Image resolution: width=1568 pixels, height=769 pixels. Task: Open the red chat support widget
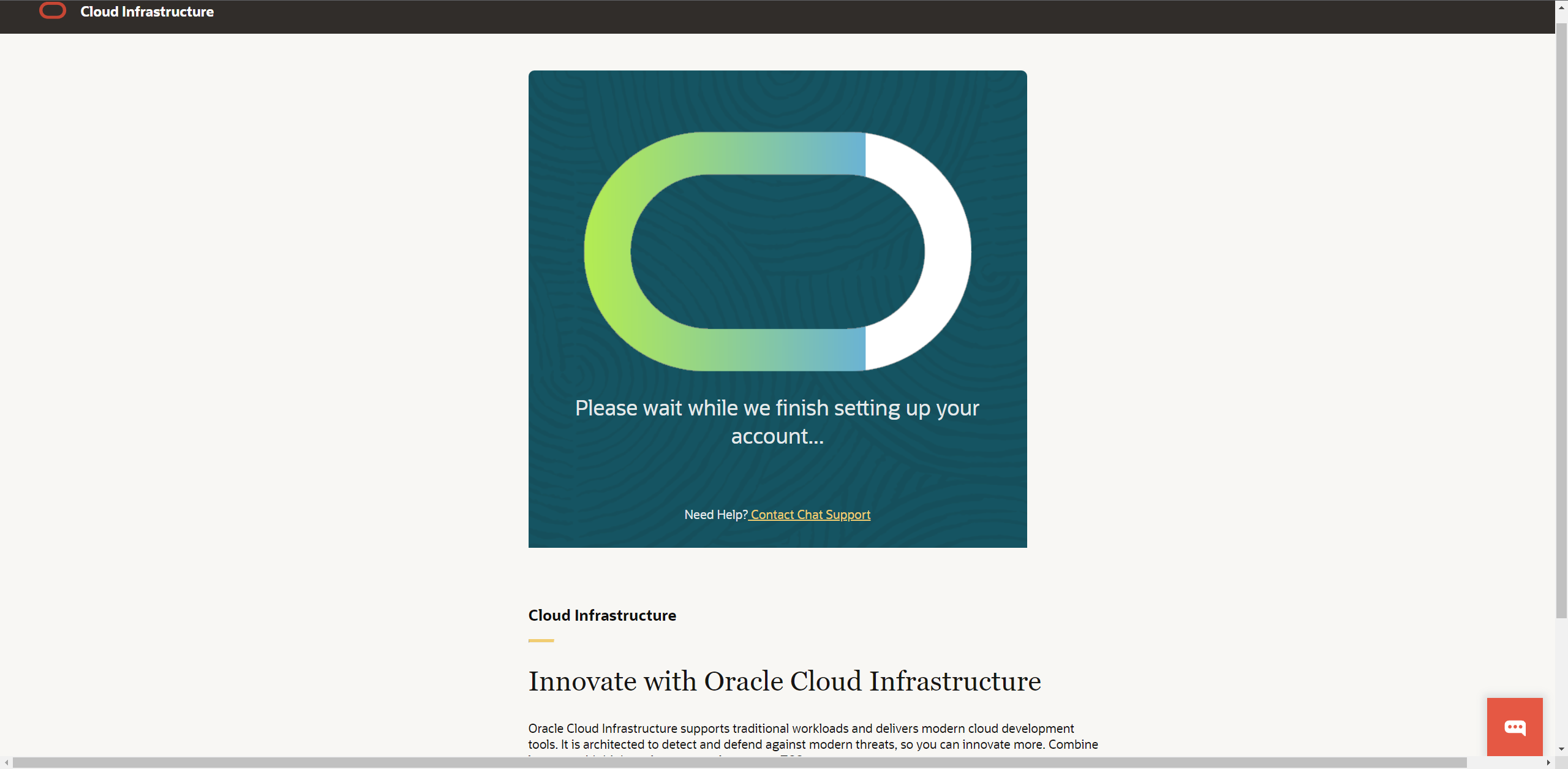click(x=1515, y=727)
